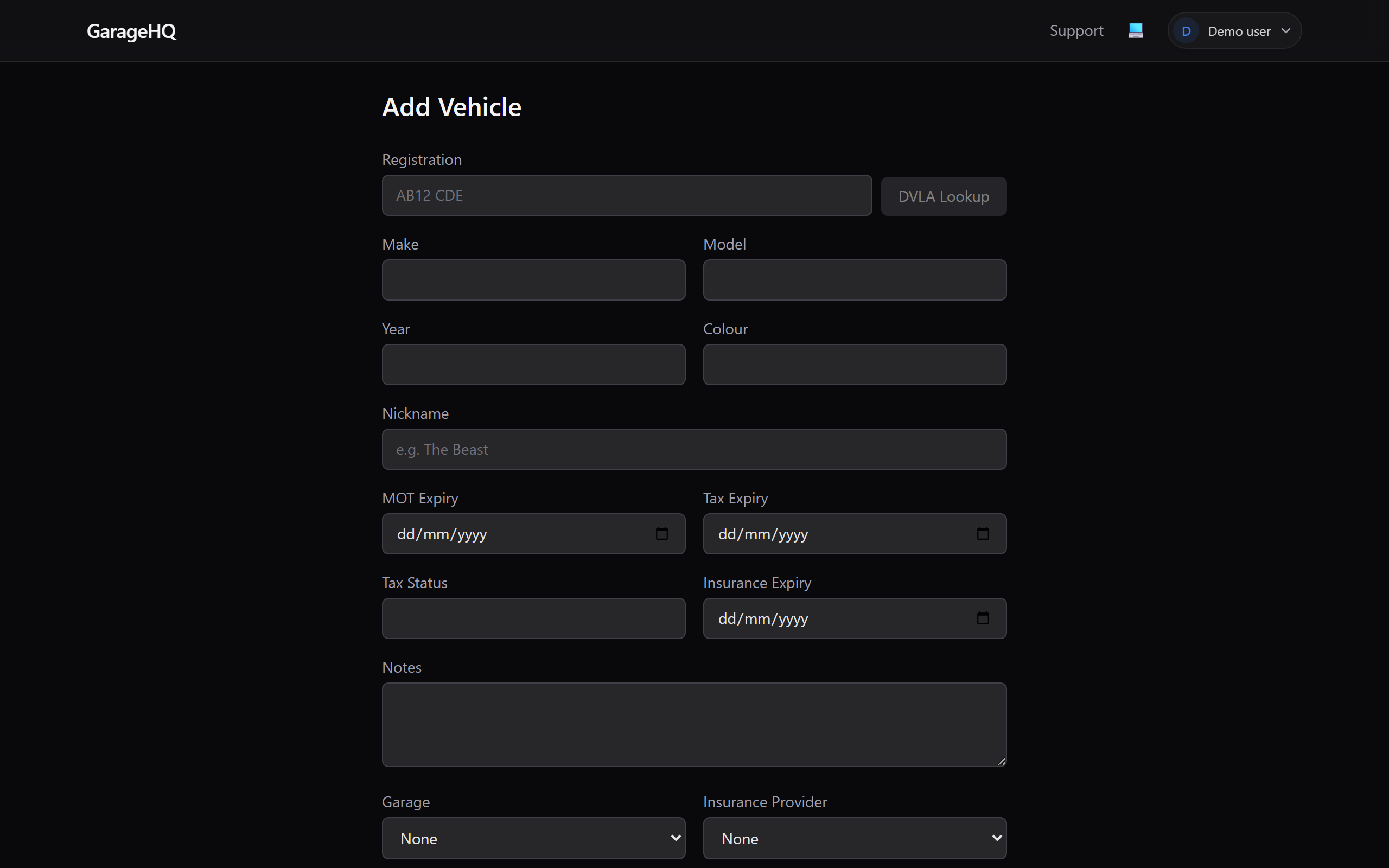Open the MOT Expiry calendar picker icon

[x=661, y=533]
